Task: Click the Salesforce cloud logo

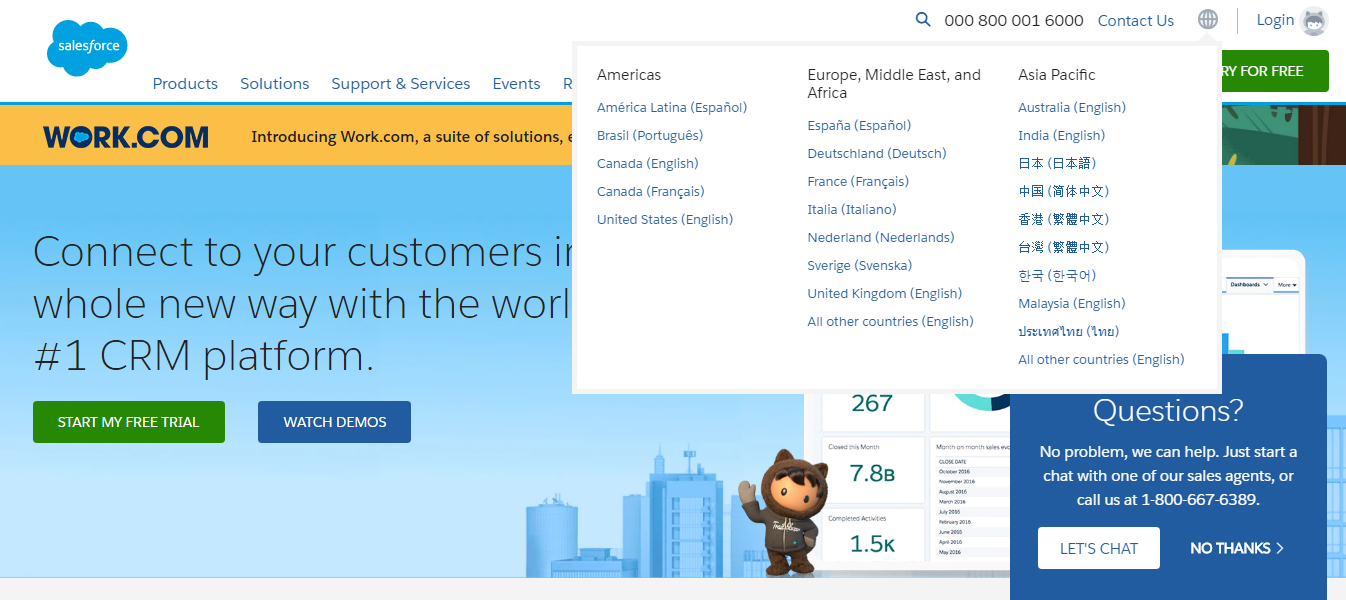Action: pos(87,47)
